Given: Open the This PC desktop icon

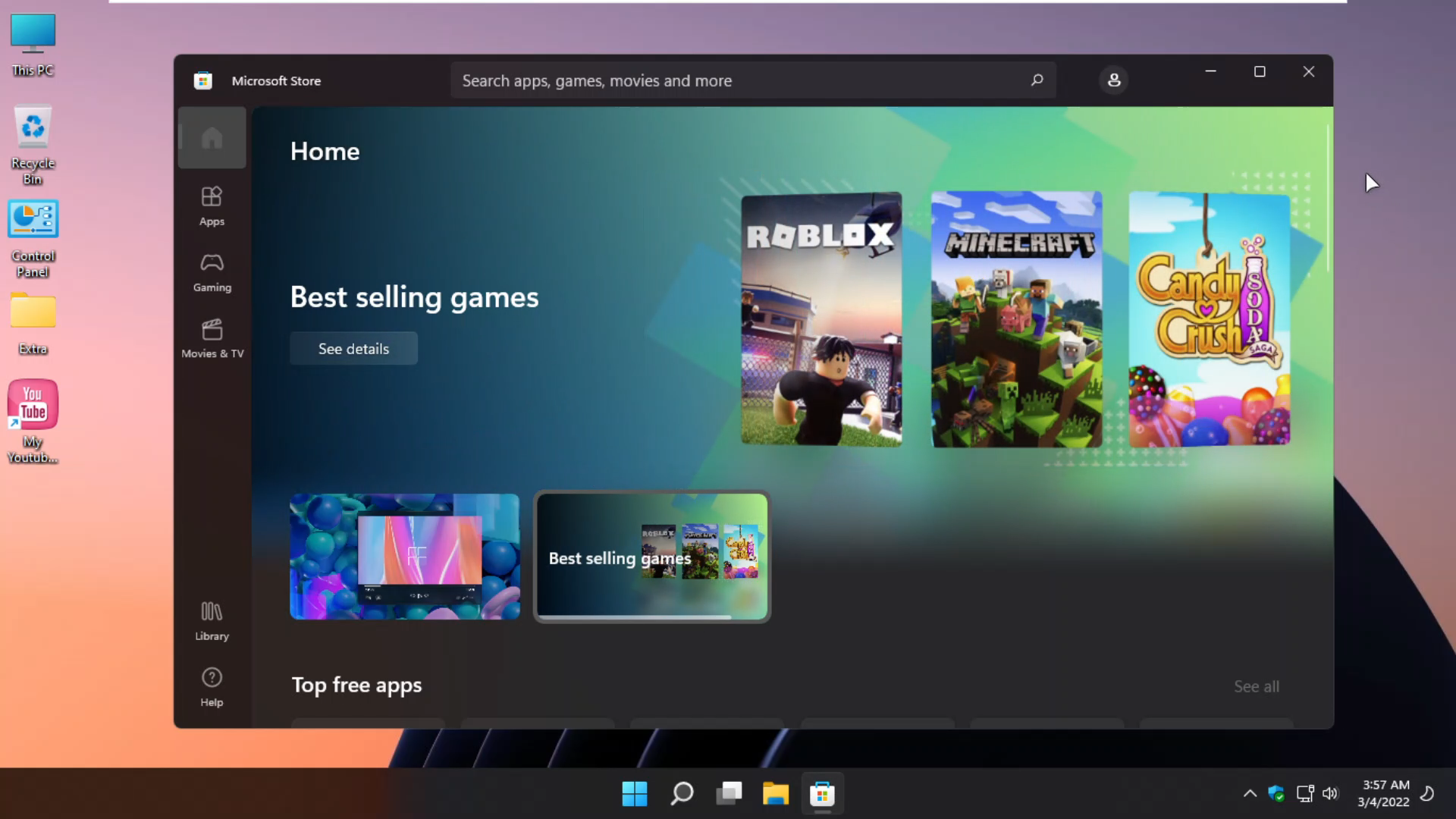Looking at the screenshot, I should (x=33, y=45).
